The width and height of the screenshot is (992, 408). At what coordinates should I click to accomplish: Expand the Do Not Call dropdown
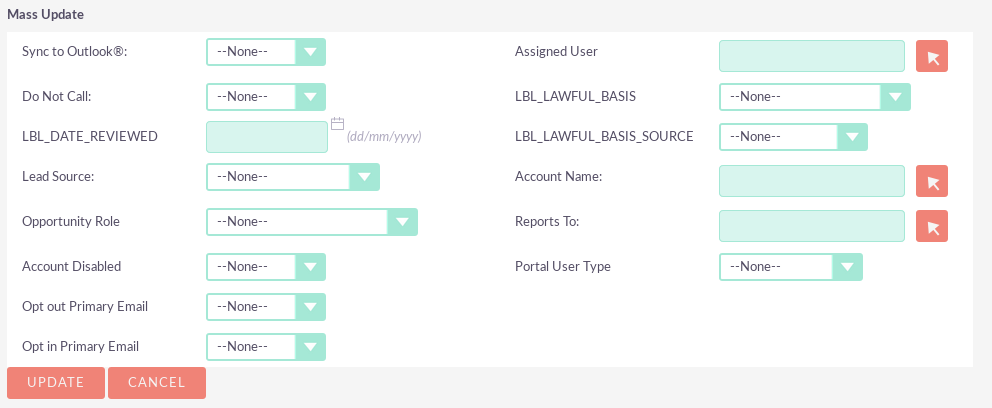pyautogui.click(x=266, y=97)
